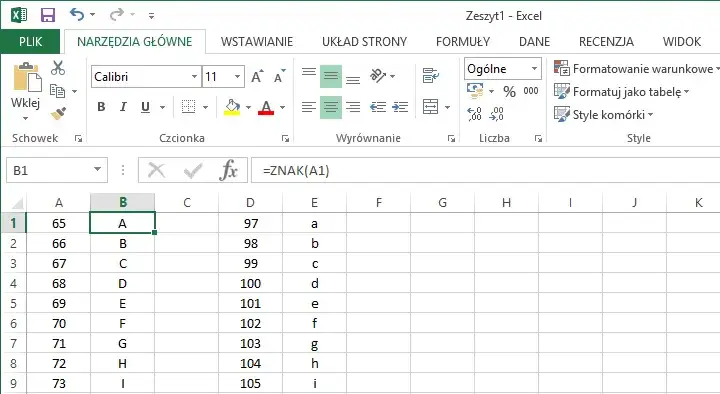
Task: Open the DANE ribbon tab
Action: [534, 42]
